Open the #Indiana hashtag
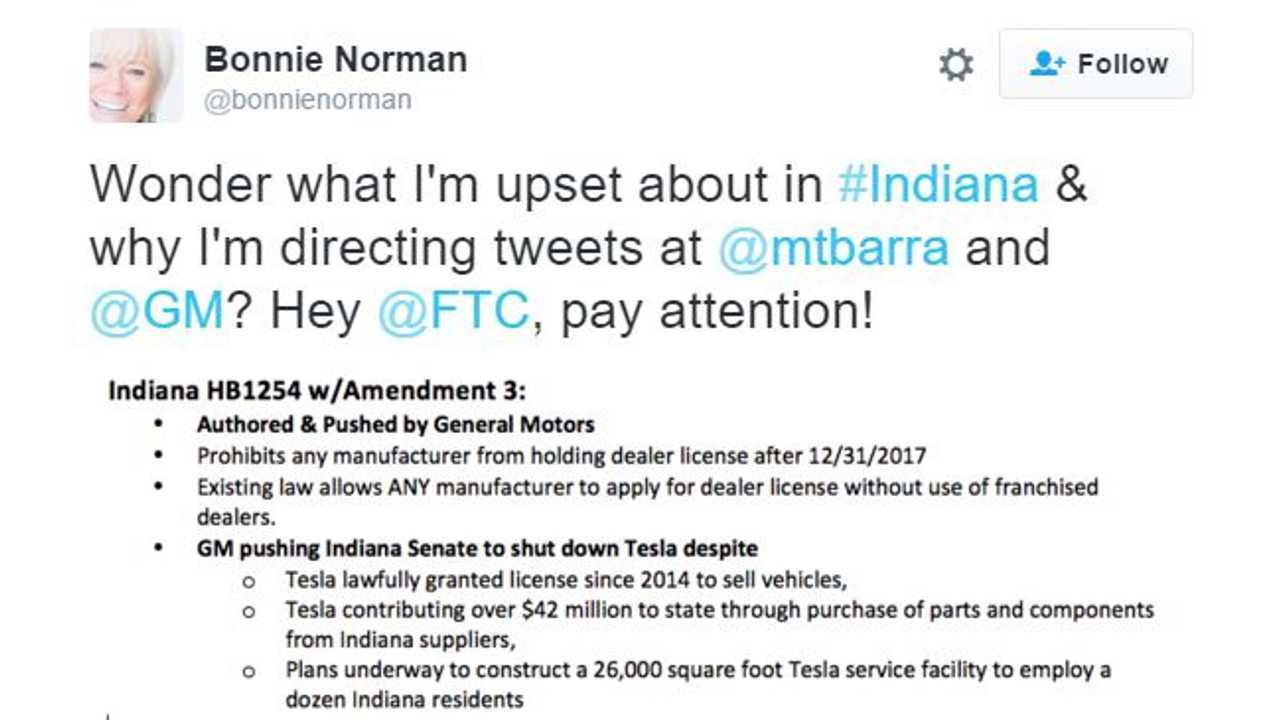The width and height of the screenshot is (1280, 720). [938, 184]
